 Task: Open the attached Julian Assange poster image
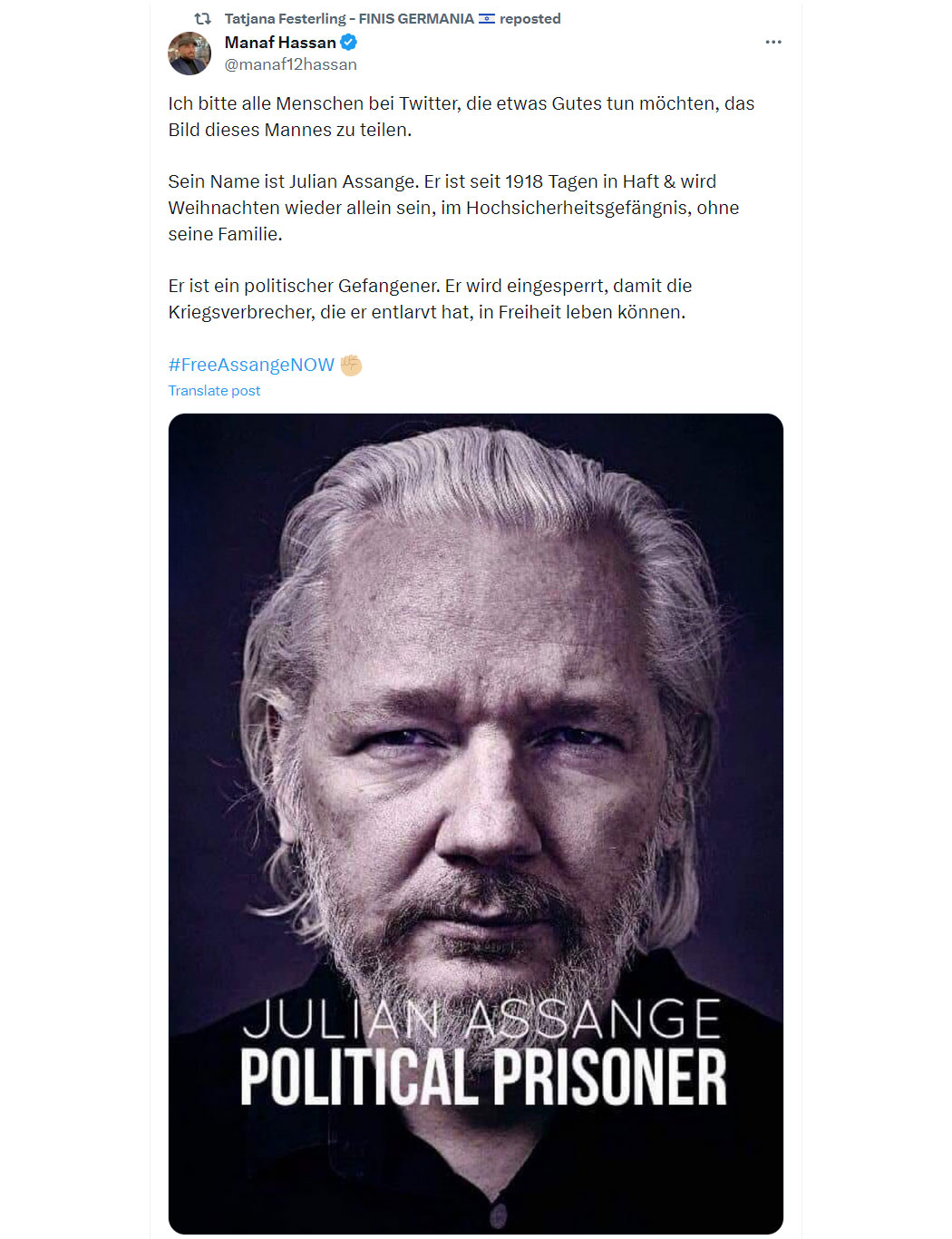tap(476, 824)
